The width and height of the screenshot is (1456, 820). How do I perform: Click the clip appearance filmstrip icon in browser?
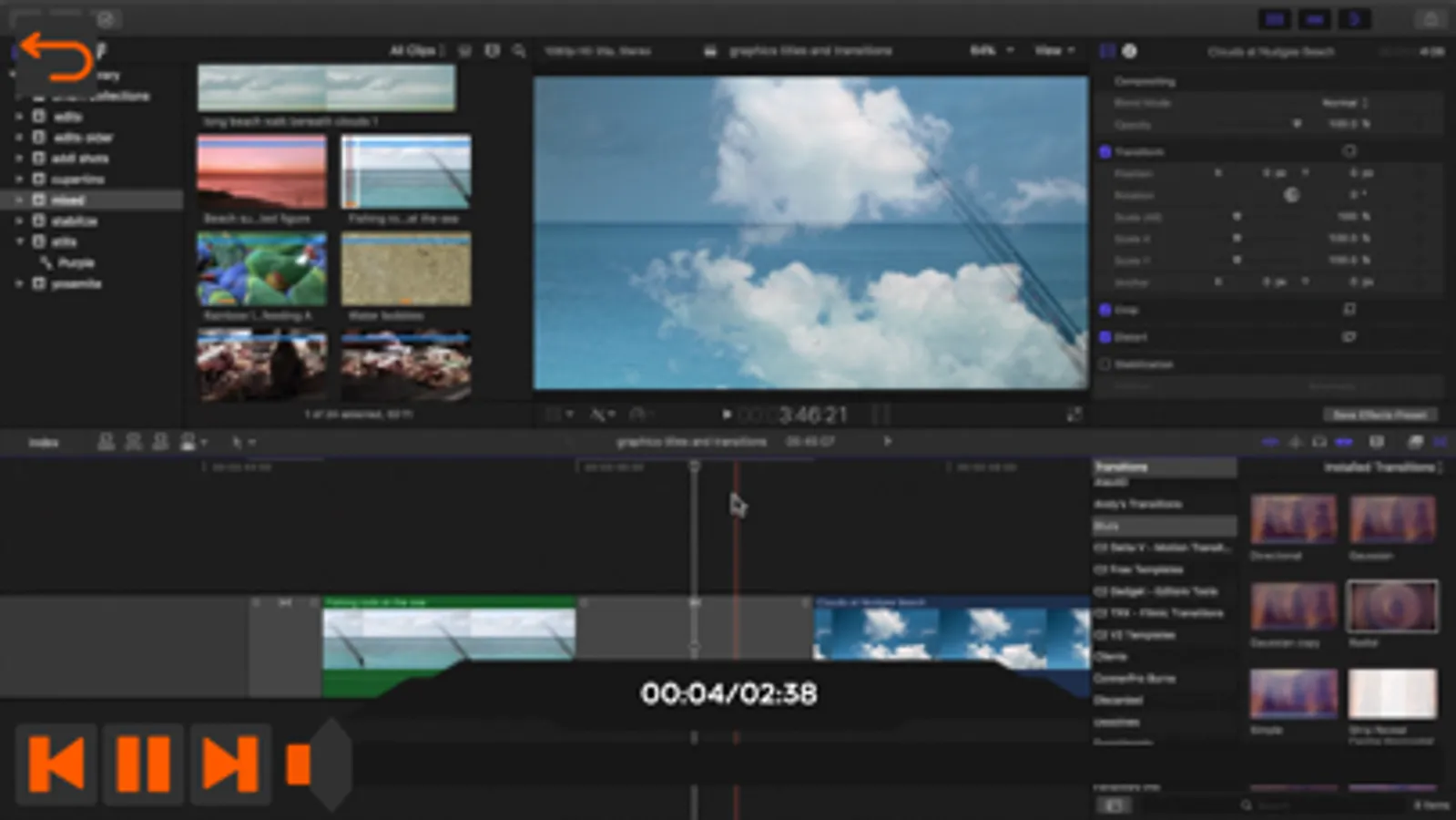coord(492,51)
